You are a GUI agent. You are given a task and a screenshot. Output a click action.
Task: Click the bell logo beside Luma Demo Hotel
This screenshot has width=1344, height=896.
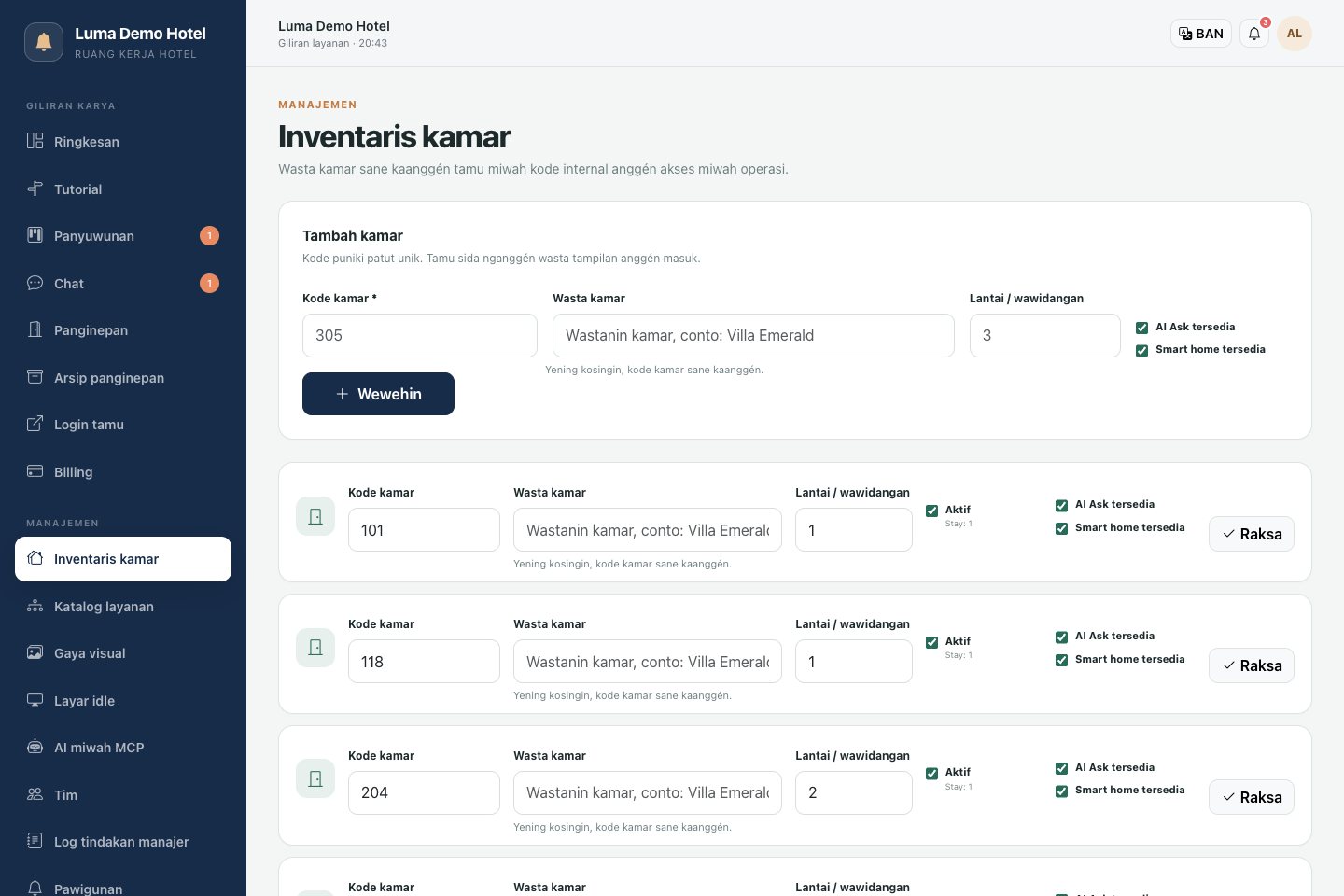click(44, 42)
